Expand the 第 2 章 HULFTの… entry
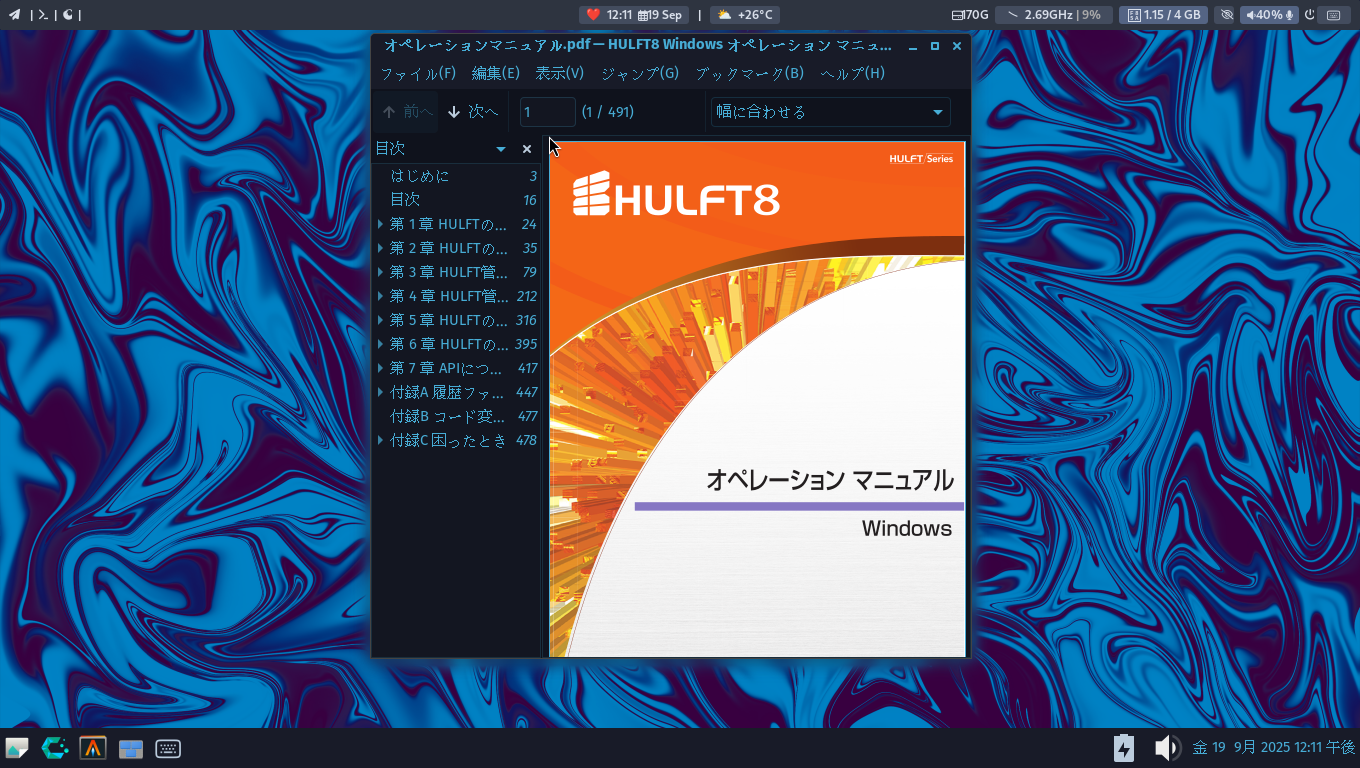Viewport: 1360px width, 768px height. (381, 248)
